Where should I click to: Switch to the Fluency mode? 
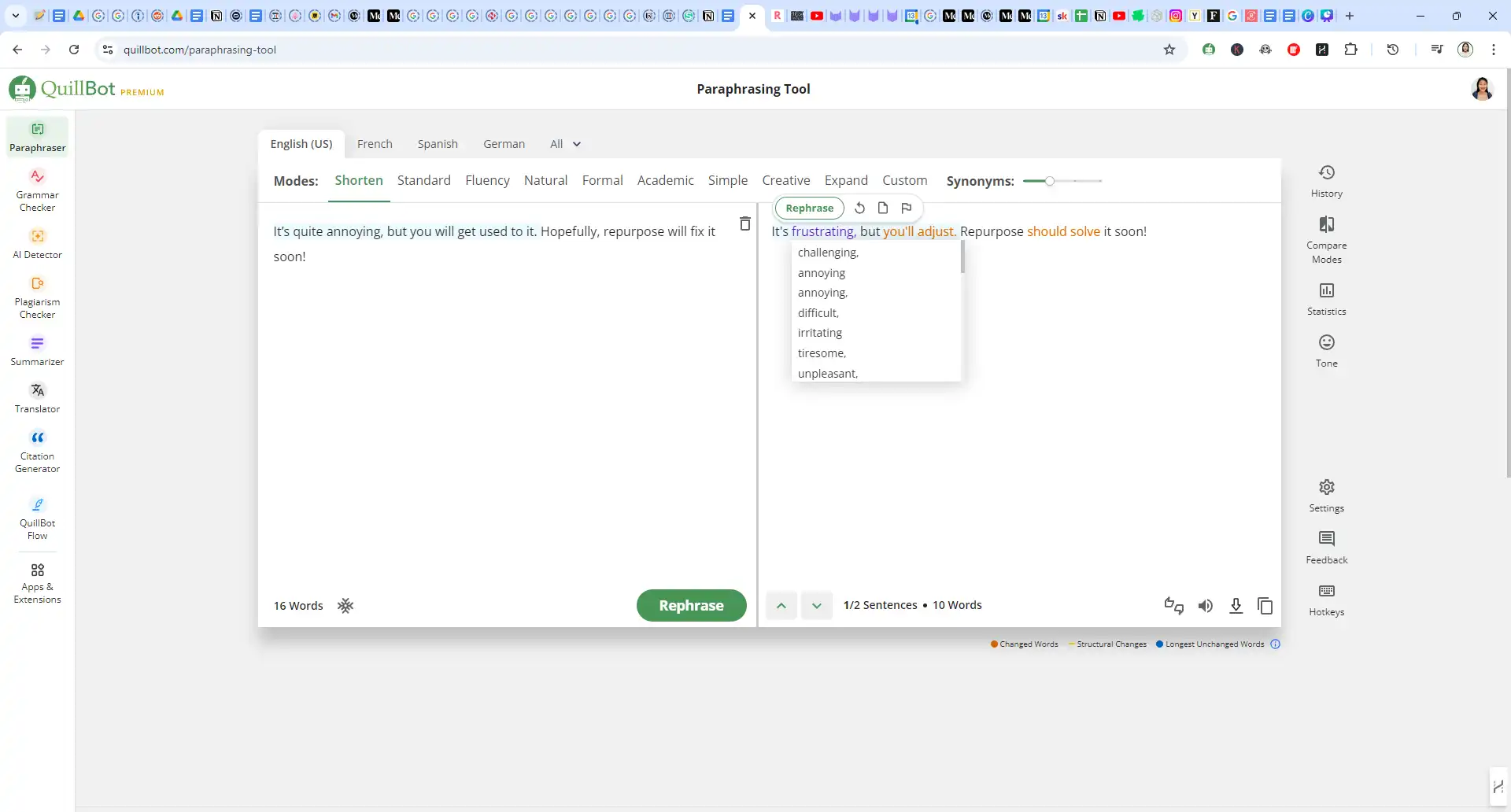point(487,180)
